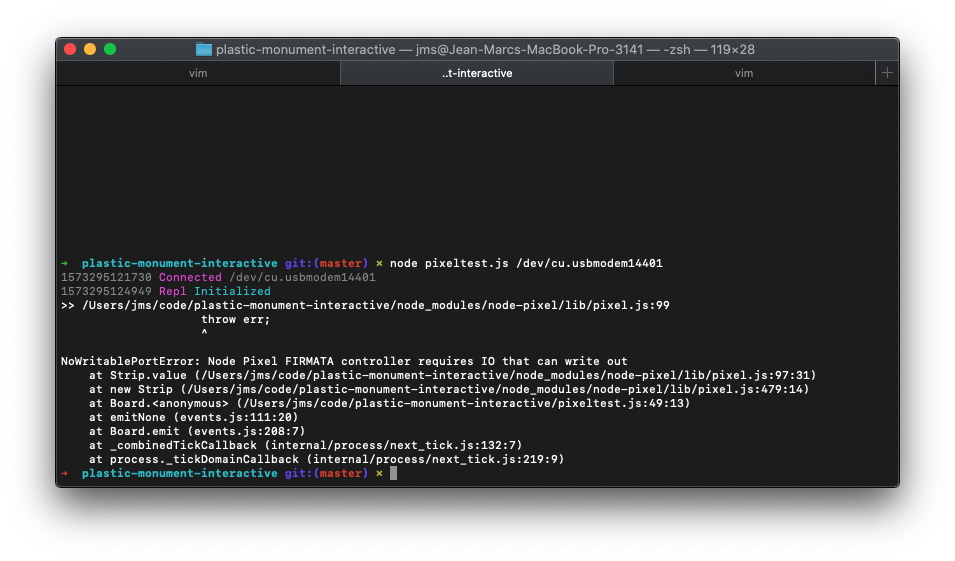Click the cursor block at bottom prompt
This screenshot has height=561, width=955.
click(393, 473)
